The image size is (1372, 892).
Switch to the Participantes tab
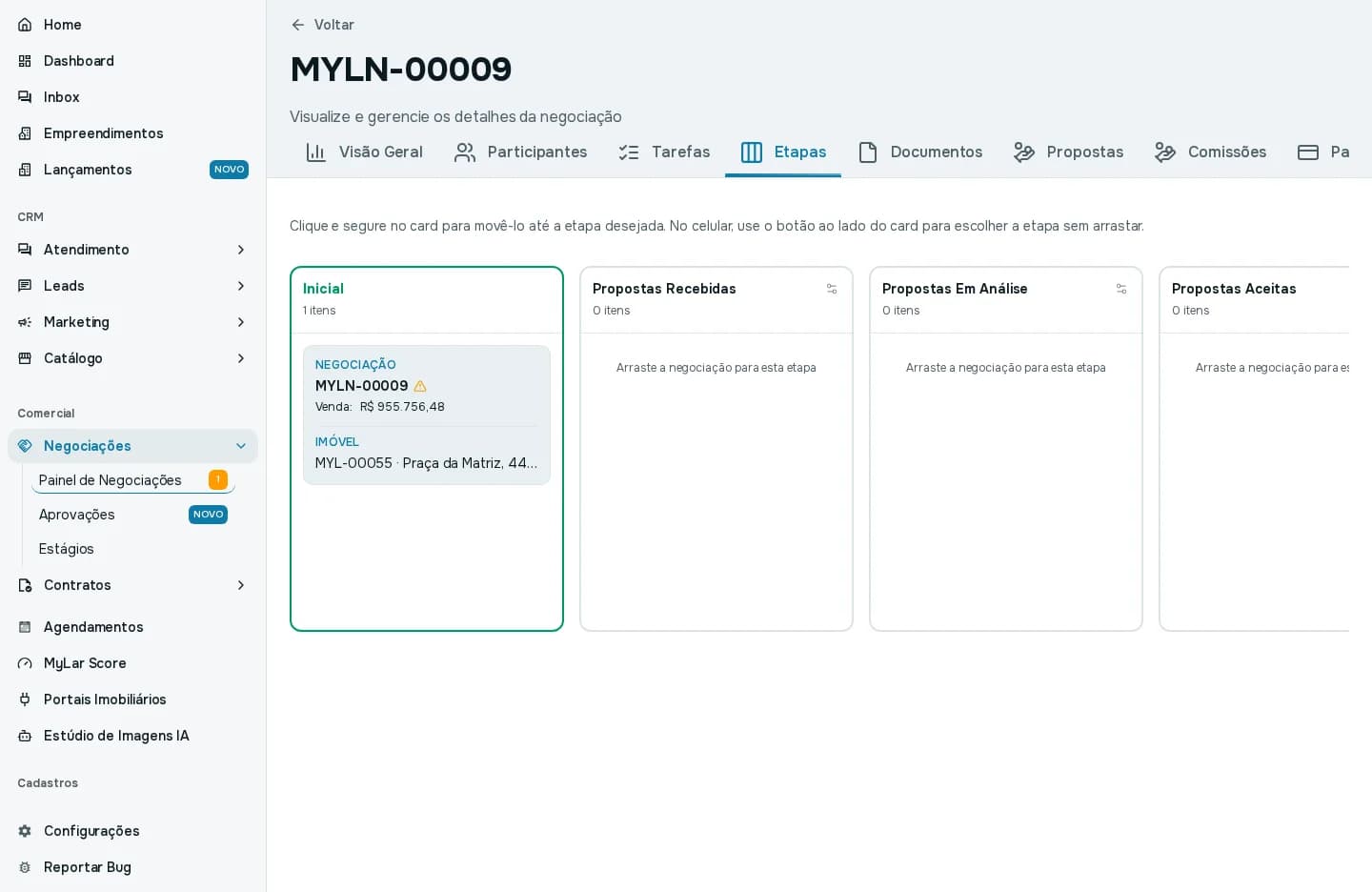point(520,152)
